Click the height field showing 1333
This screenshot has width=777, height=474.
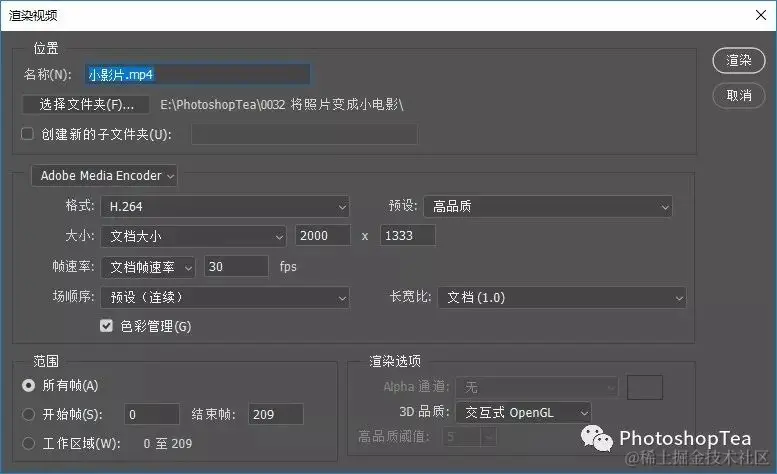click(408, 236)
